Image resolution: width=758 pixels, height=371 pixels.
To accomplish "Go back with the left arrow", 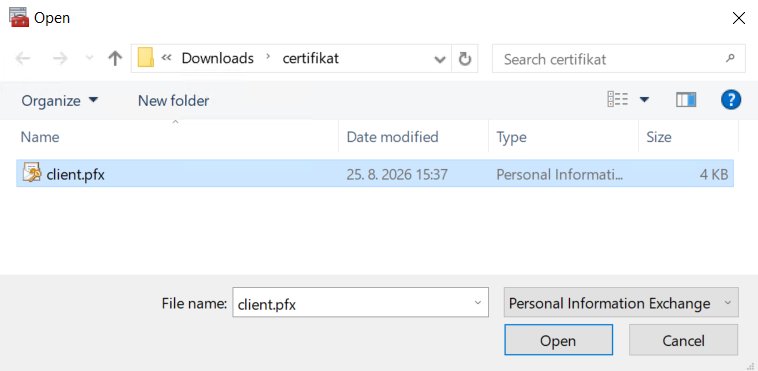I will (23, 59).
